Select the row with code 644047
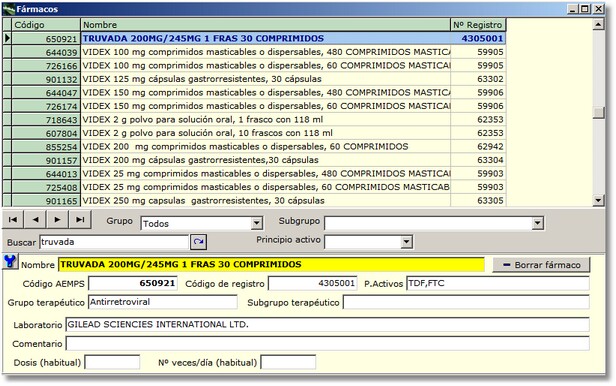 (x=254, y=93)
